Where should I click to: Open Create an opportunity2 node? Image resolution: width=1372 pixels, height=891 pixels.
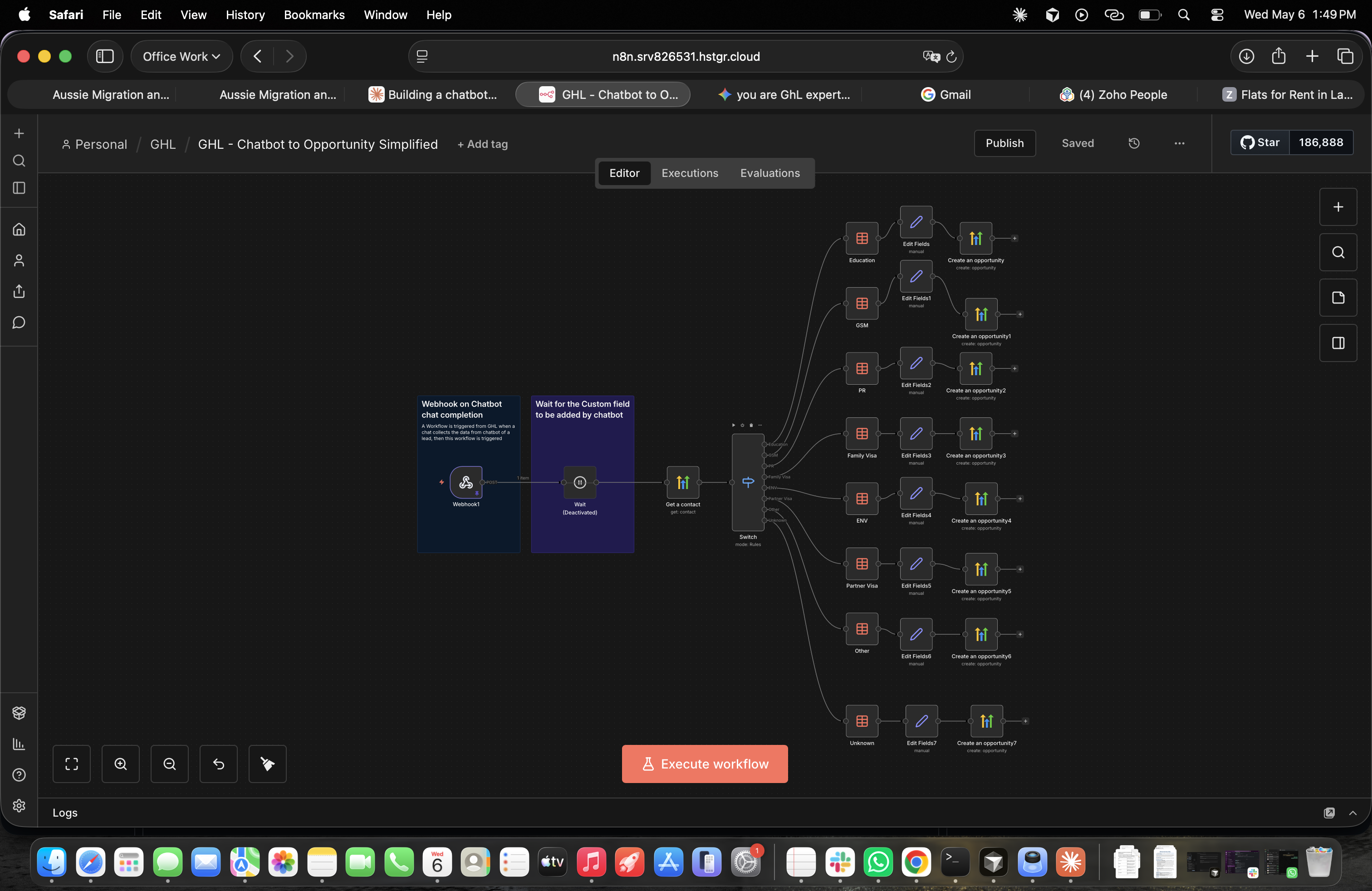975,368
